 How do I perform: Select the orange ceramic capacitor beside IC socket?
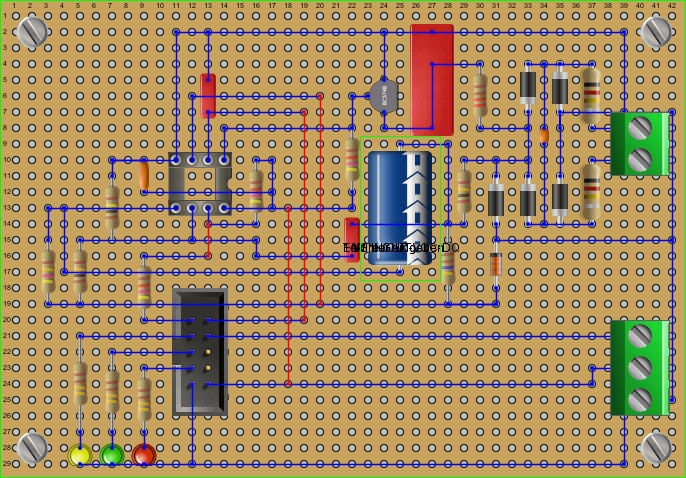144,176
